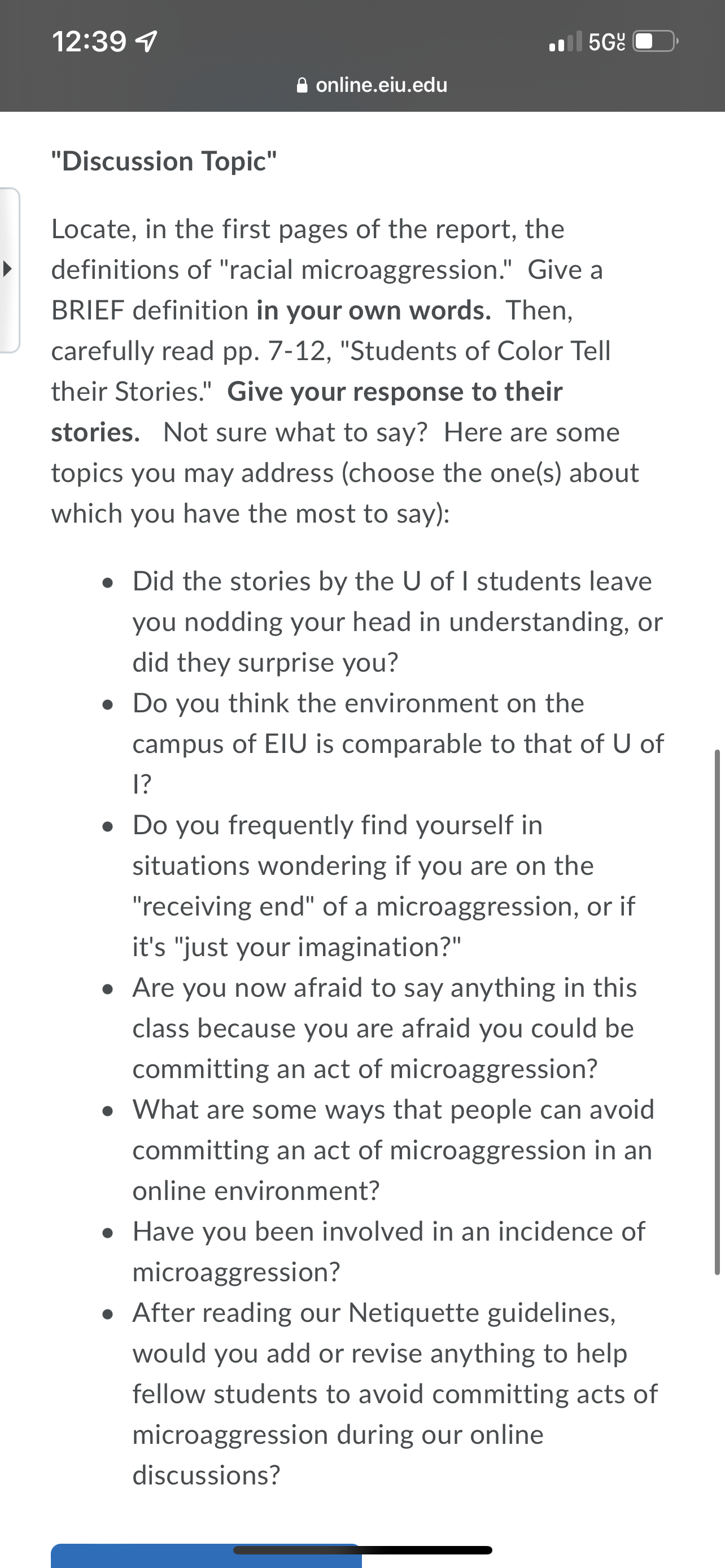The image size is (725, 1568).
Task: Tap the padlock icon beside online.eiu.edu
Action: click(302, 85)
